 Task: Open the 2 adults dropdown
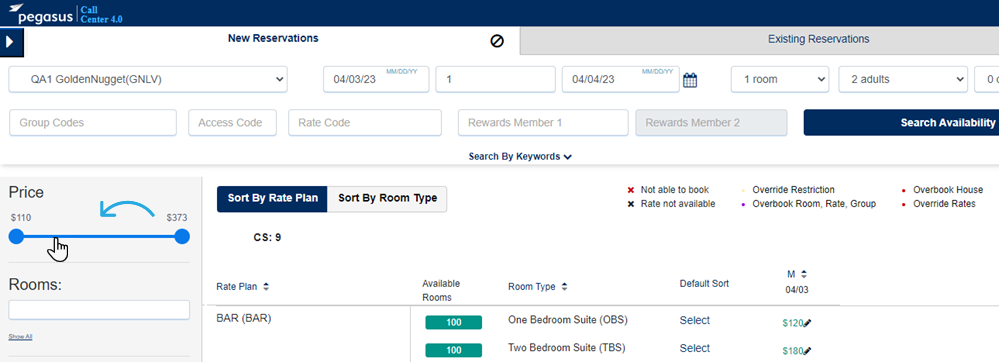tap(903, 80)
